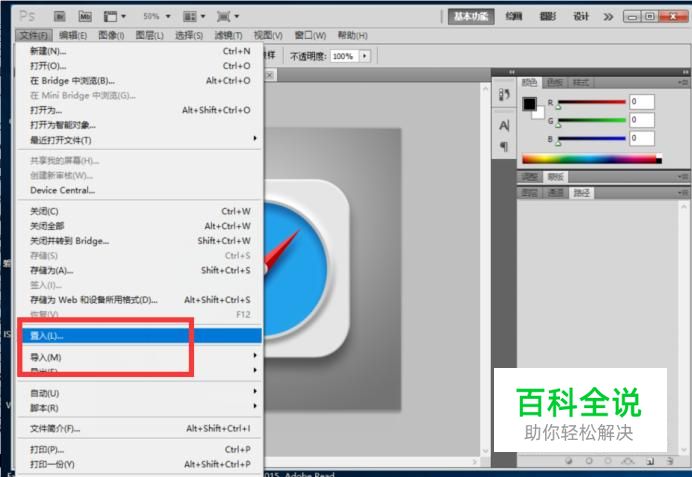Screen dimensions: 692x477
Task: Open the screen mode dropdown arrow
Action: (237, 16)
